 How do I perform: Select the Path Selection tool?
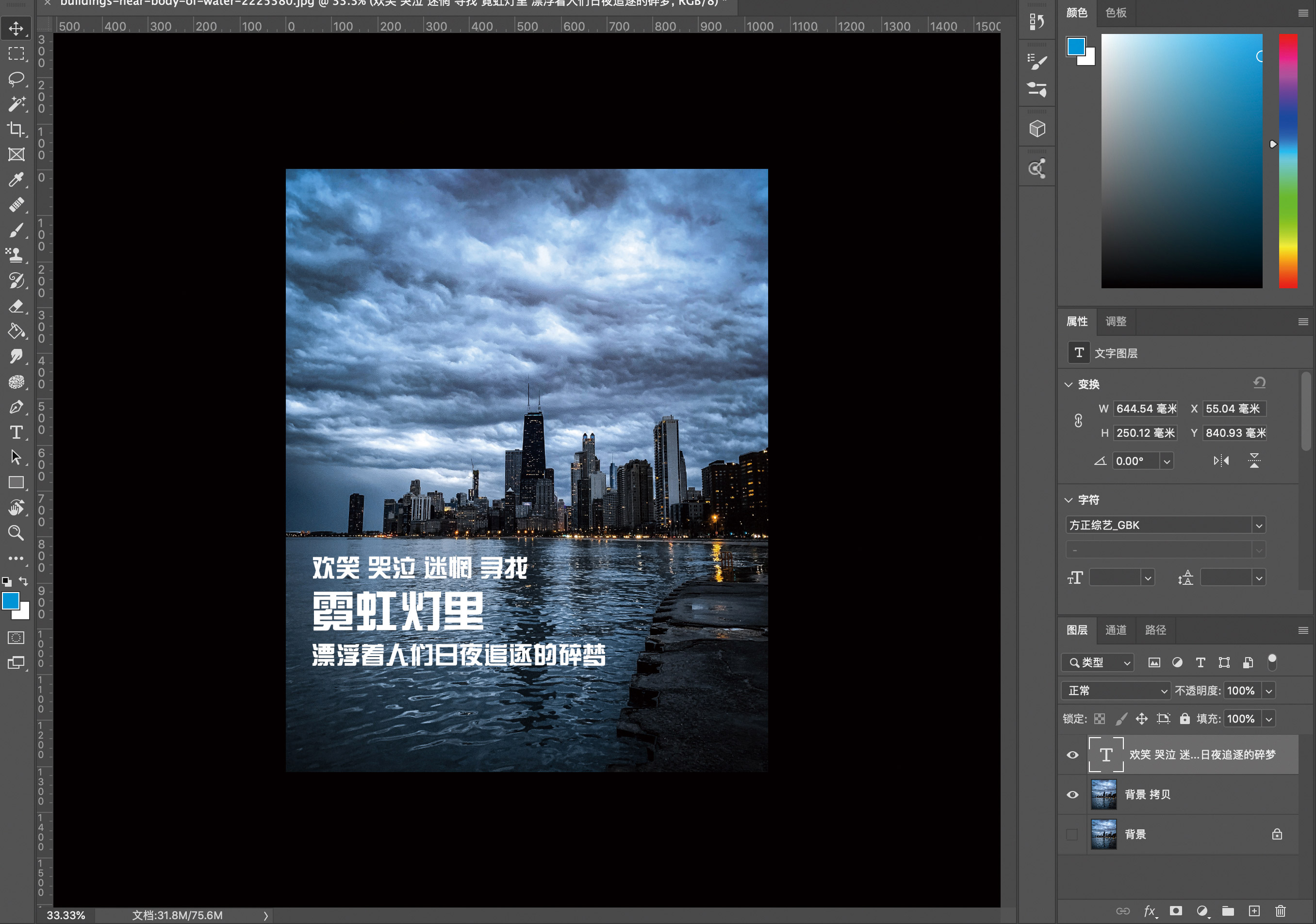[x=16, y=457]
